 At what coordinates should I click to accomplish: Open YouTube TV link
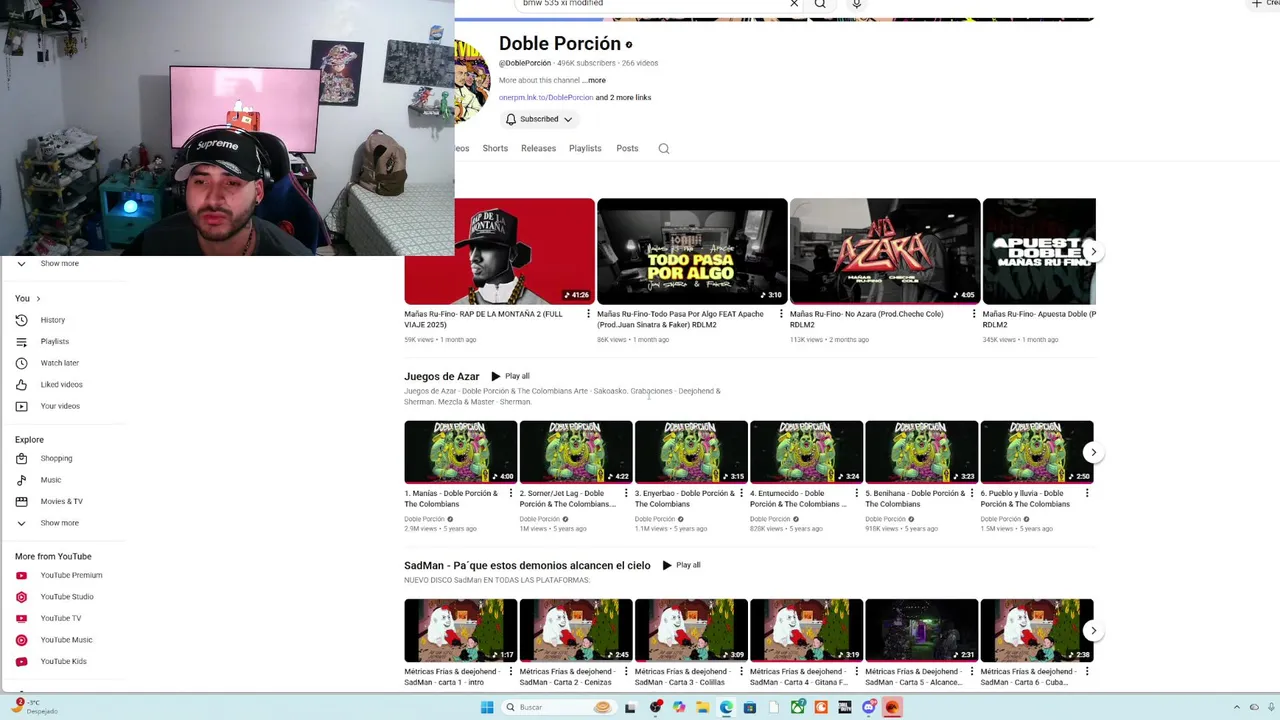(60, 618)
